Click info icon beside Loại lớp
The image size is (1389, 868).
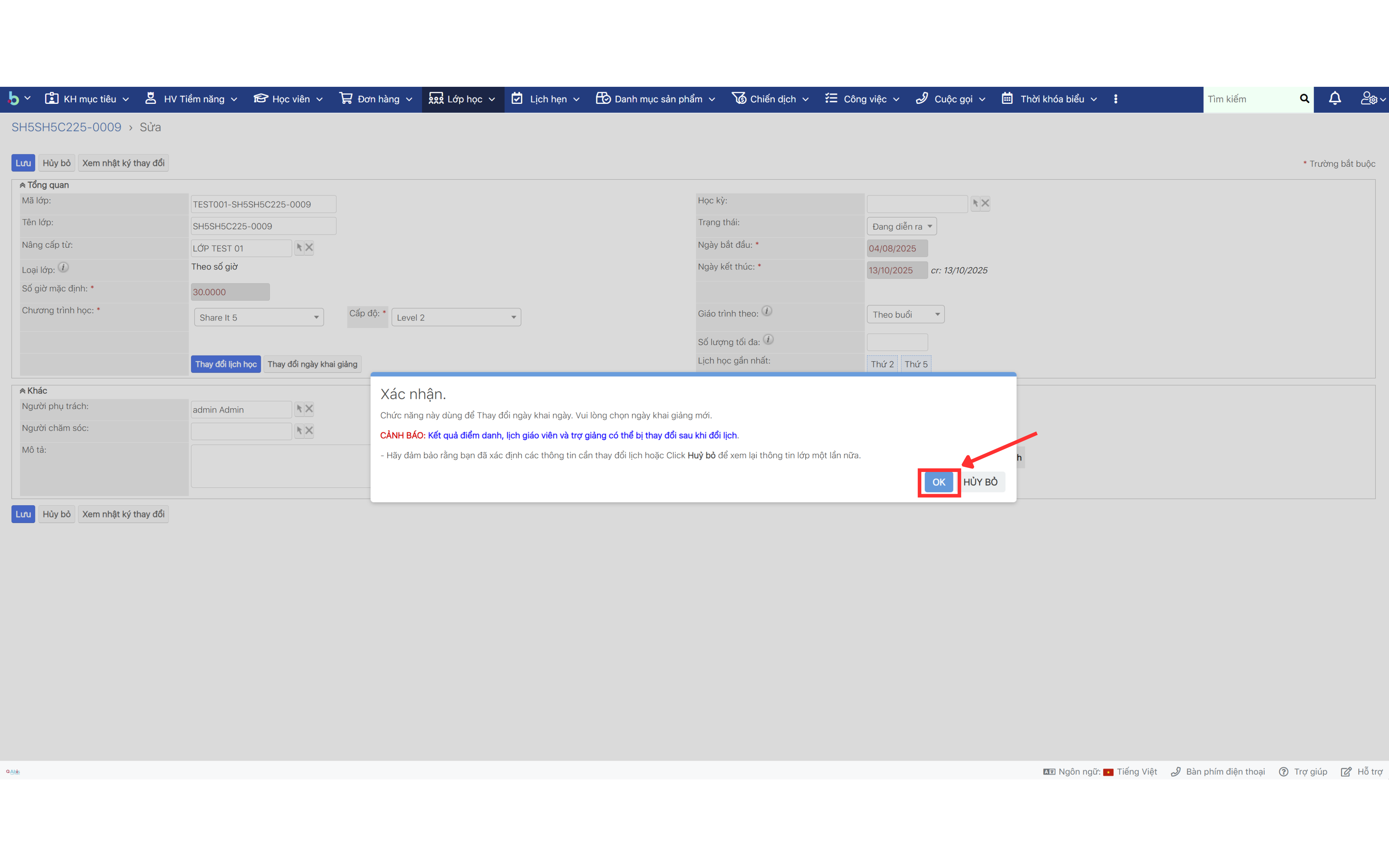click(x=64, y=268)
